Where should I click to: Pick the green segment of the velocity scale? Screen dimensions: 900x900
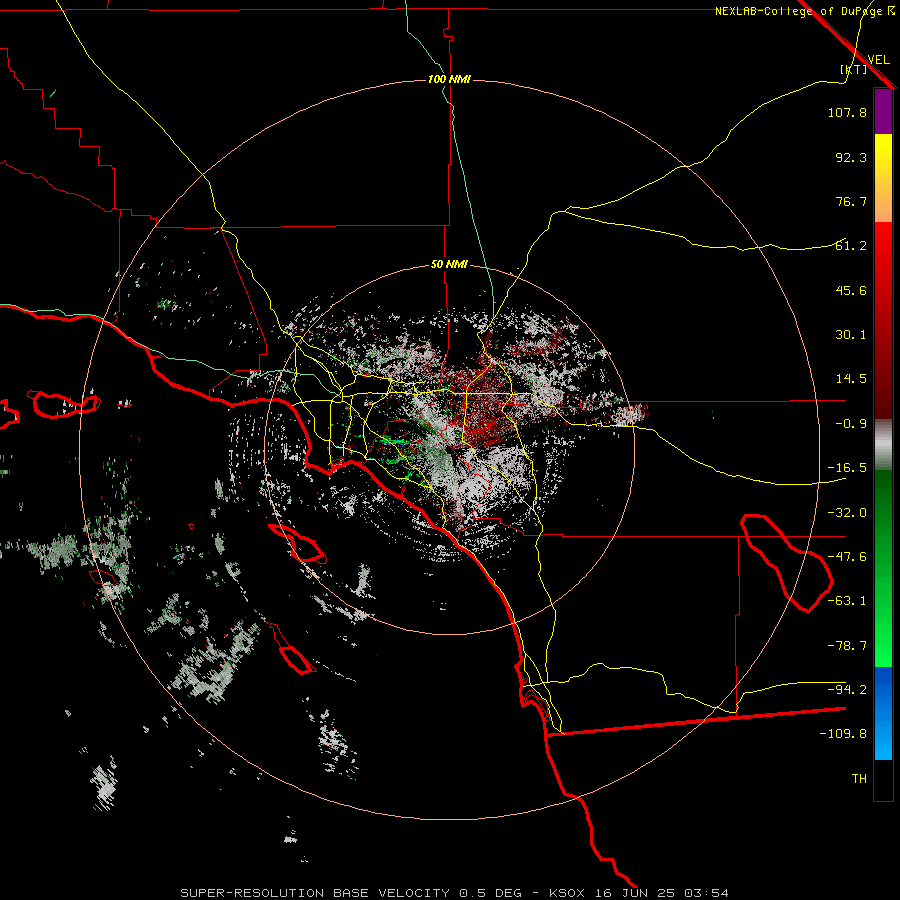coord(883,568)
